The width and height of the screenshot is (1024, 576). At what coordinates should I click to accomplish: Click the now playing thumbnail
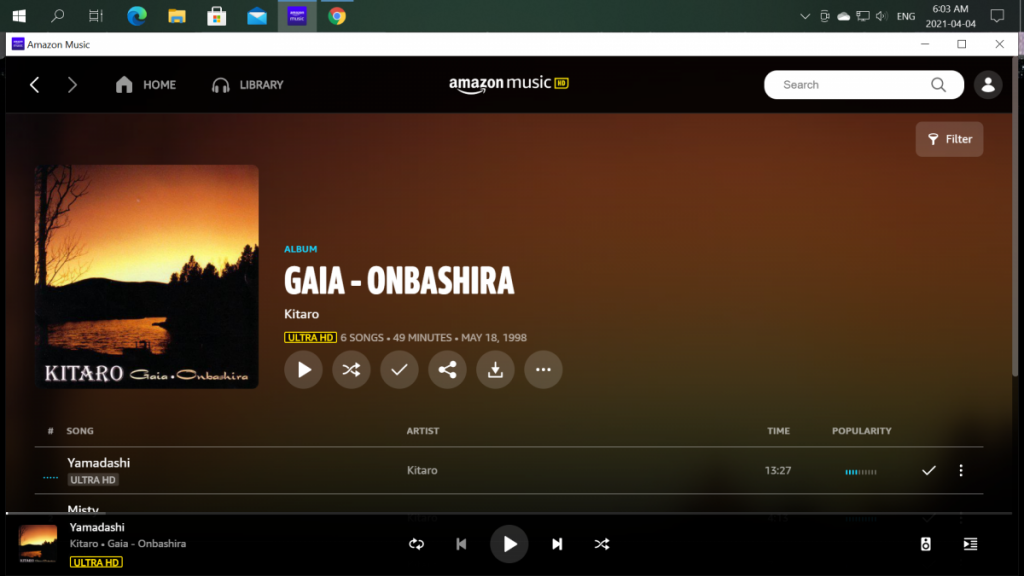pyautogui.click(x=38, y=544)
